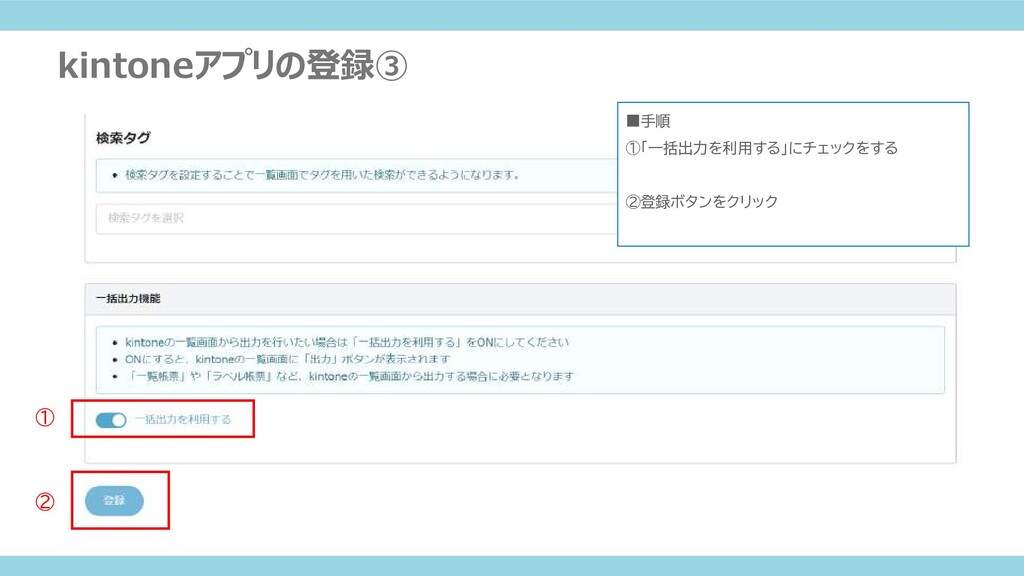Click the slide title kintoneアプリの登録③
Viewport: 1024px width, 576px height.
click(x=232, y=66)
